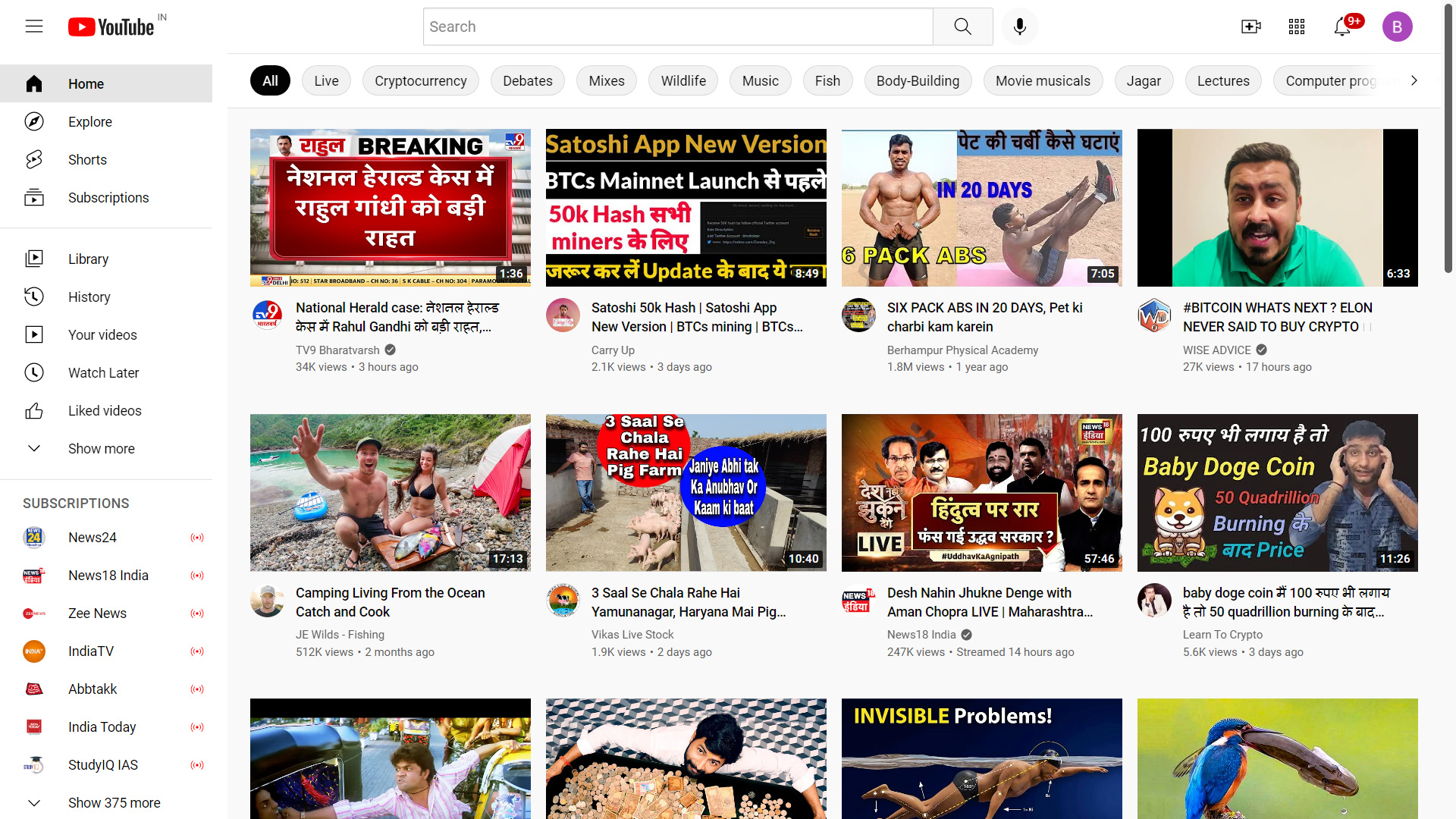Screen dimensions: 1456x819
Task: Open News18 India channel avatar under video
Action: (858, 600)
